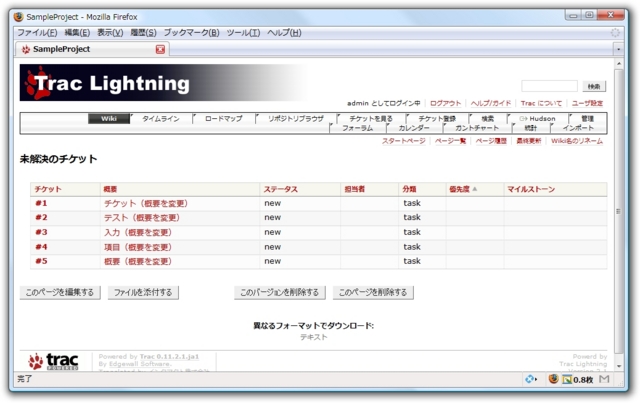Screen dimensions: 640x403
Task: Click the Firefox icon in the status bar
Action: (553, 379)
